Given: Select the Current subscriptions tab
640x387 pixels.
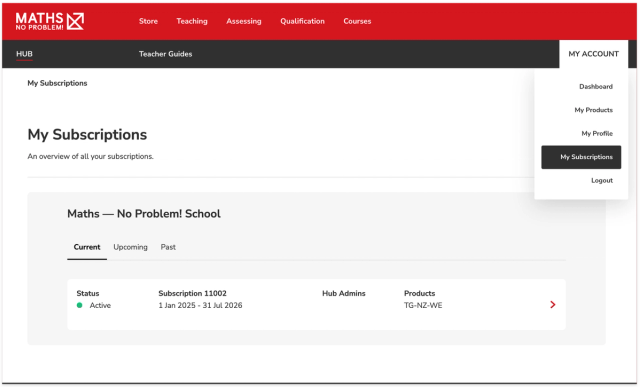Looking at the screenshot, I should pos(87,247).
